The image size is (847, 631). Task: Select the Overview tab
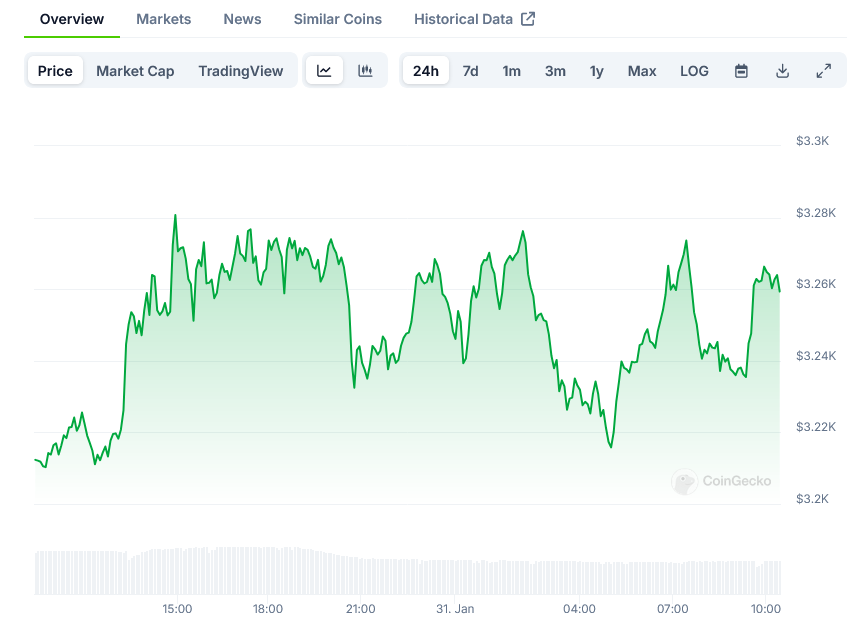(72, 19)
